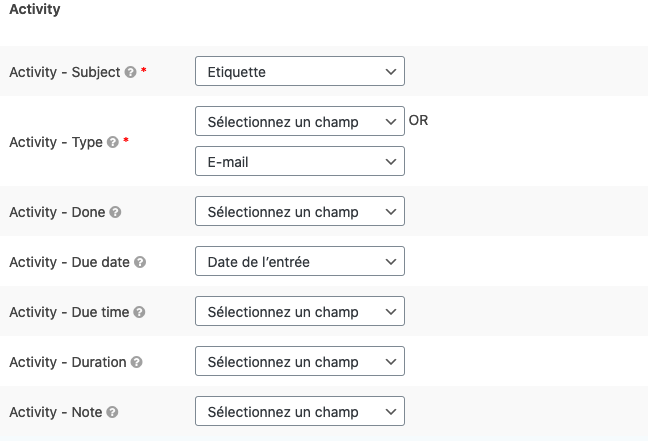Screen dimensions: 648x441
Task: Click the question mark icon for Activity - Done
Action: coord(115,212)
